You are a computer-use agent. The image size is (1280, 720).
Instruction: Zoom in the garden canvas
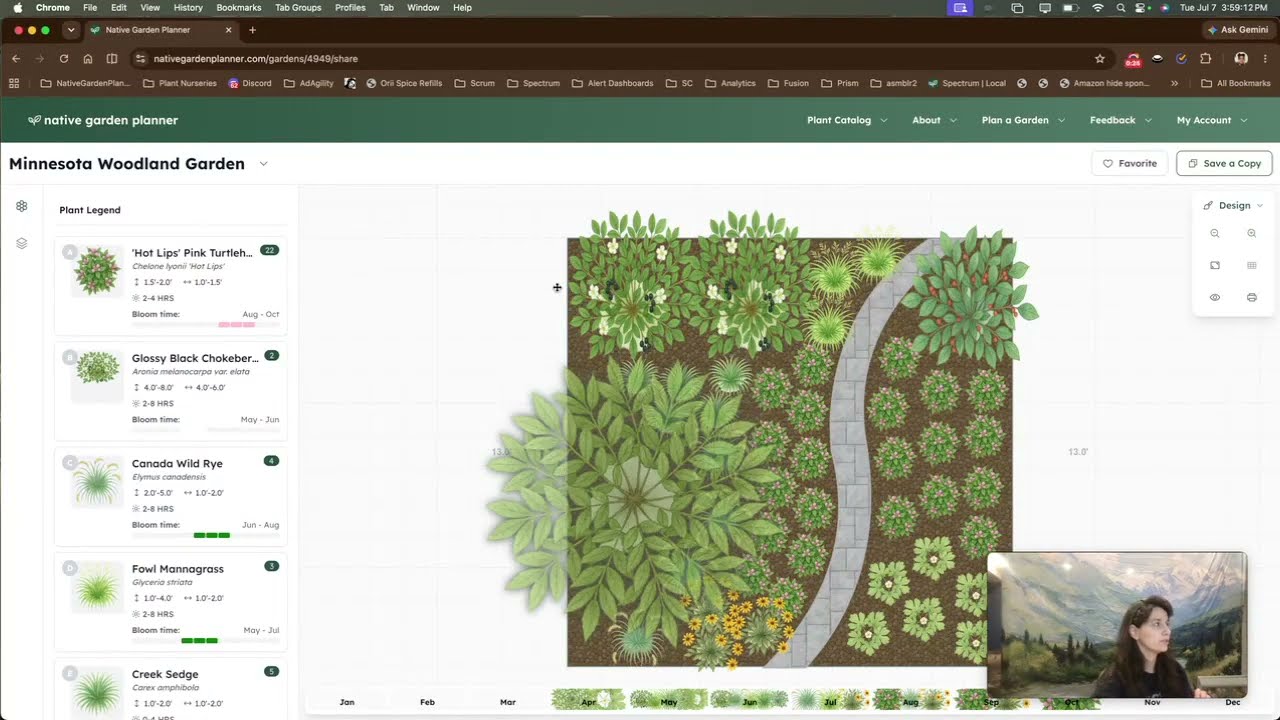click(x=1251, y=233)
